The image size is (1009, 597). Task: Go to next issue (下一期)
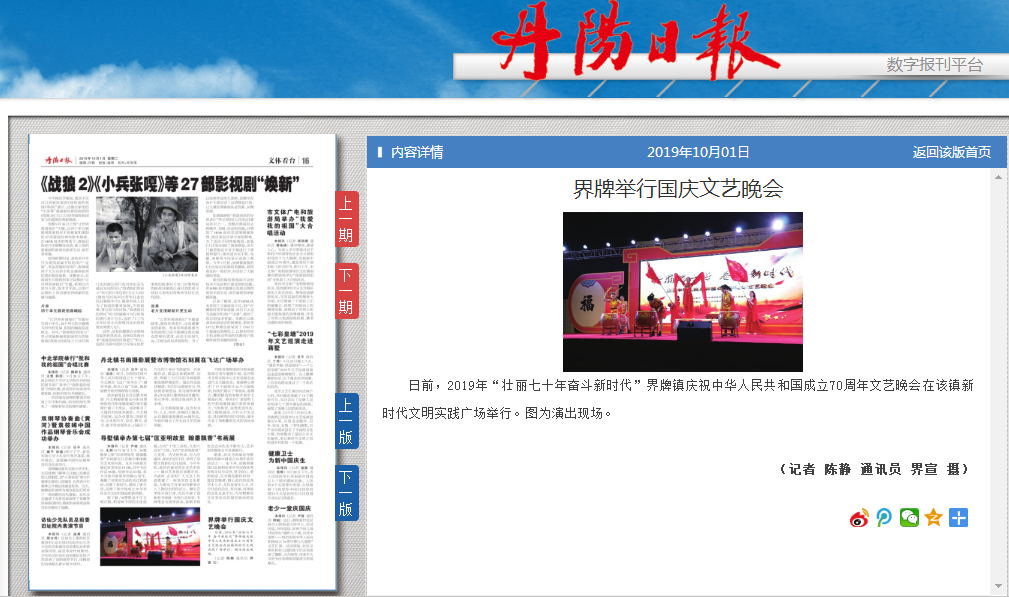pos(345,289)
